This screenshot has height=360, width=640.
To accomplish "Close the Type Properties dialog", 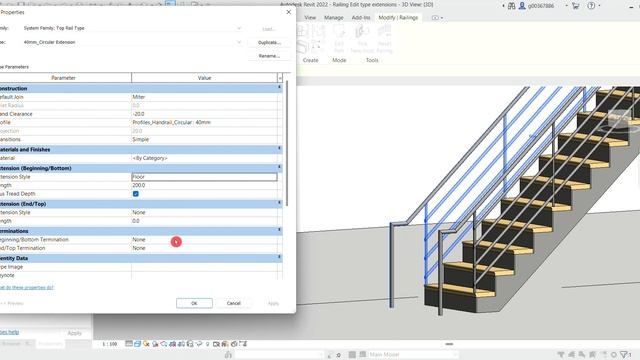I will (x=289, y=12).
